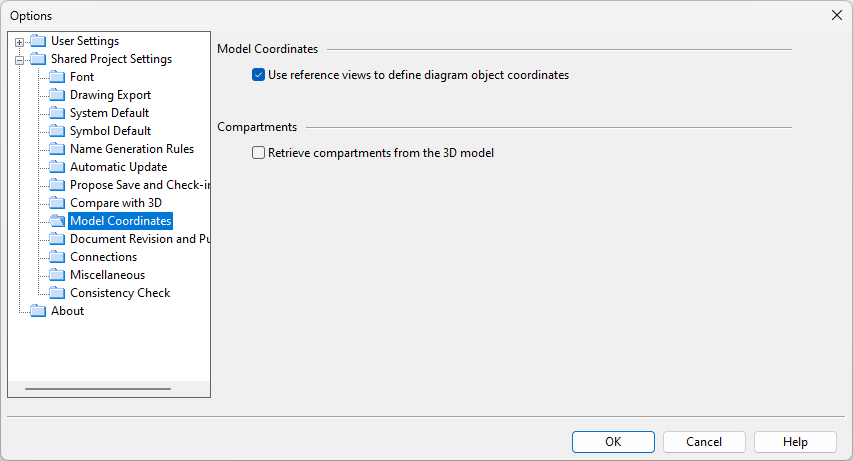The width and height of the screenshot is (853, 461).
Task: Click the folder icon next to Font
Action: point(57,77)
